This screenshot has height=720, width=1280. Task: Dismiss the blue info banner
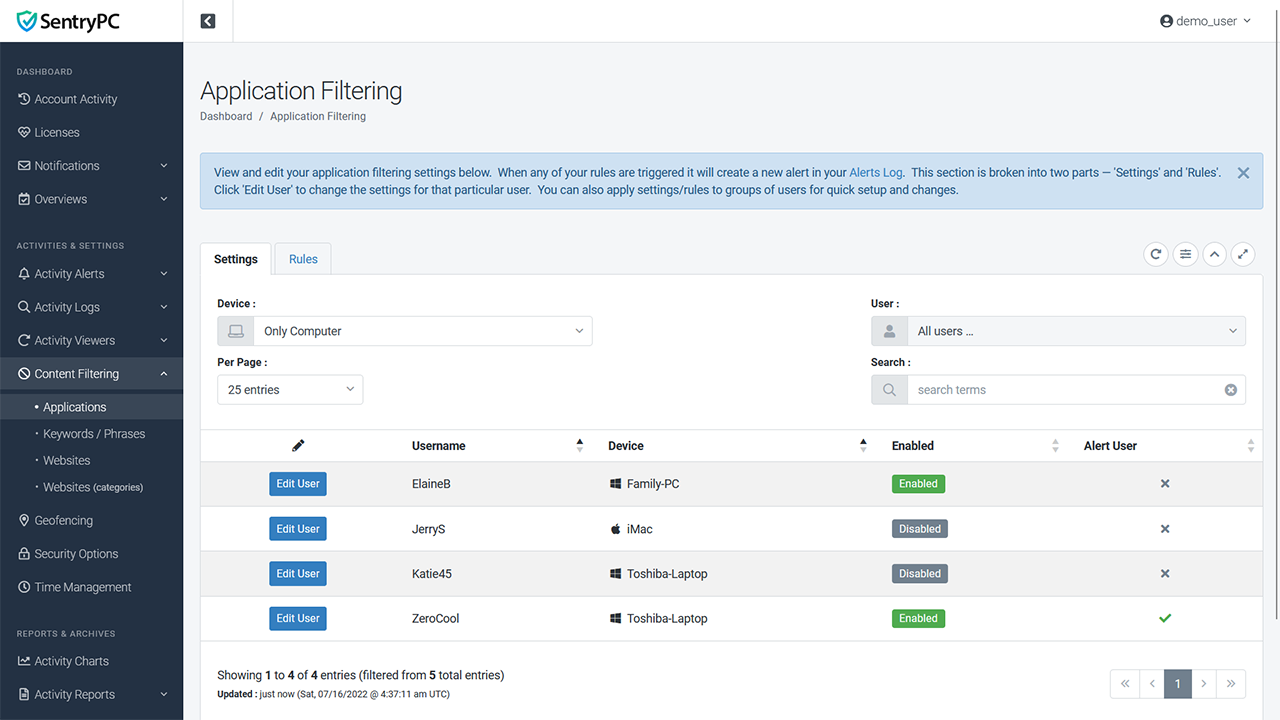click(x=1243, y=173)
